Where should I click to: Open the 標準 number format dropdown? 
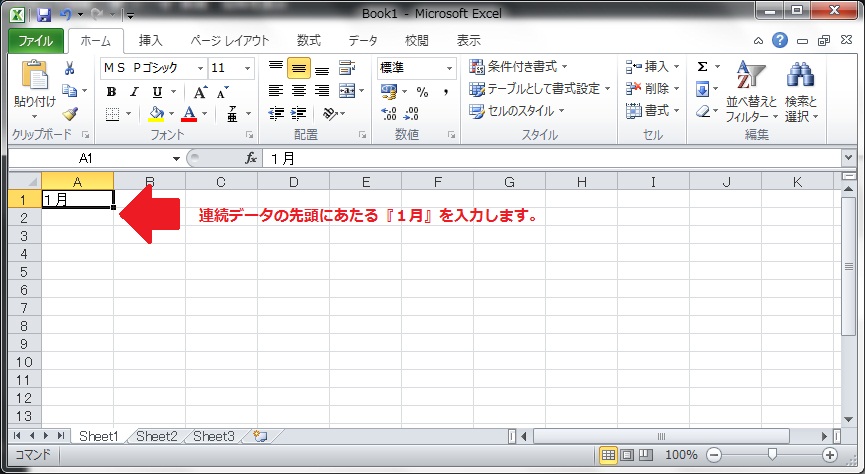pos(449,68)
